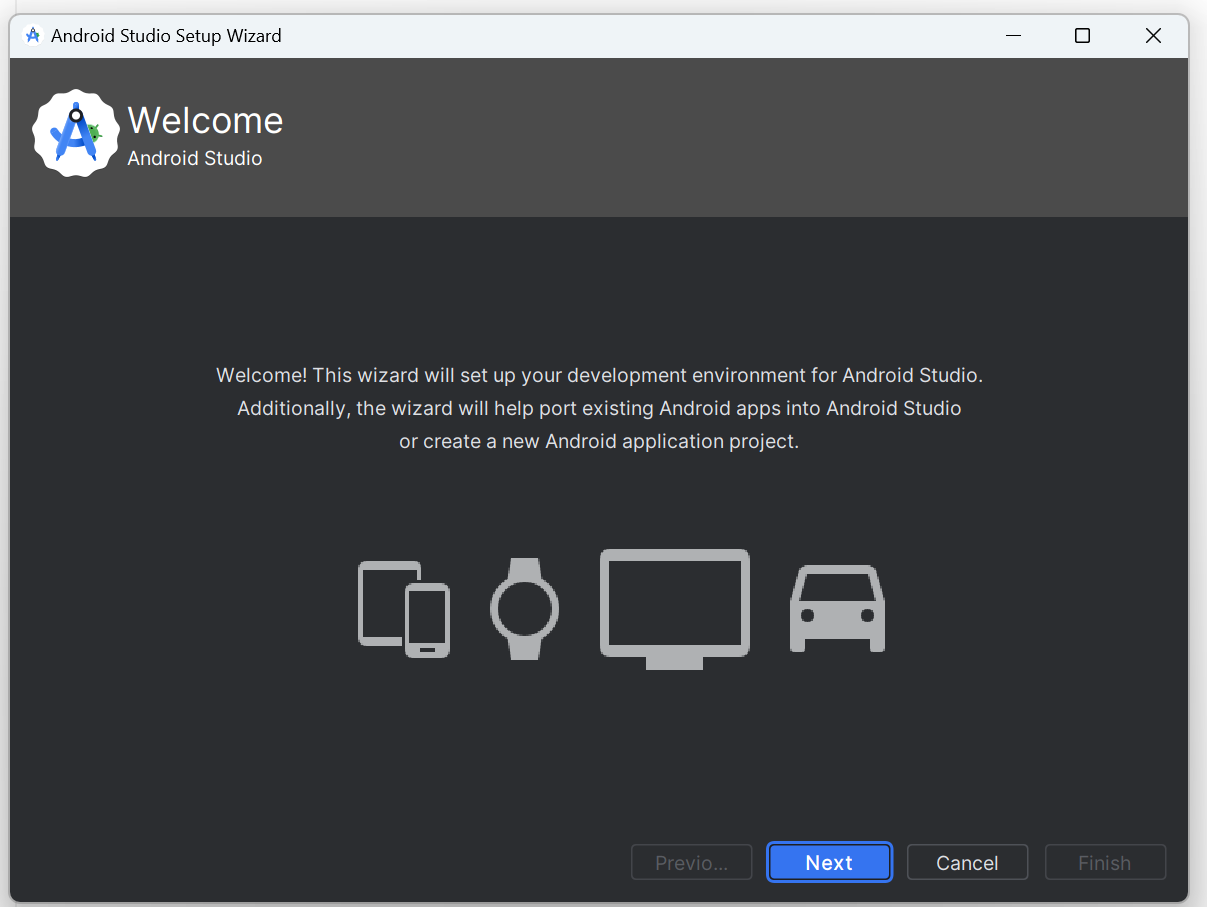Click the Cancel button

(967, 862)
